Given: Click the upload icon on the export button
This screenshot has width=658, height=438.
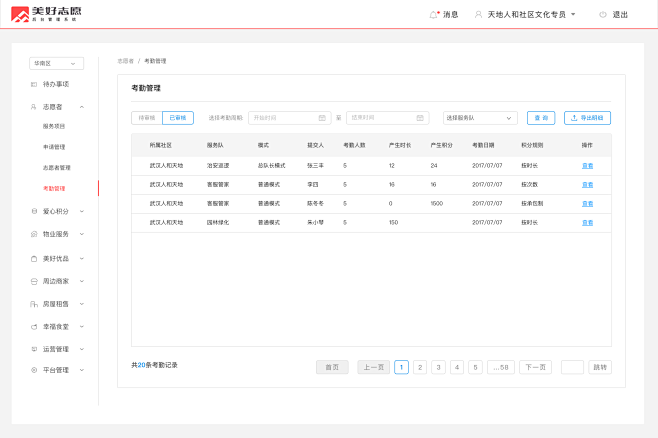Looking at the screenshot, I should 574,118.
